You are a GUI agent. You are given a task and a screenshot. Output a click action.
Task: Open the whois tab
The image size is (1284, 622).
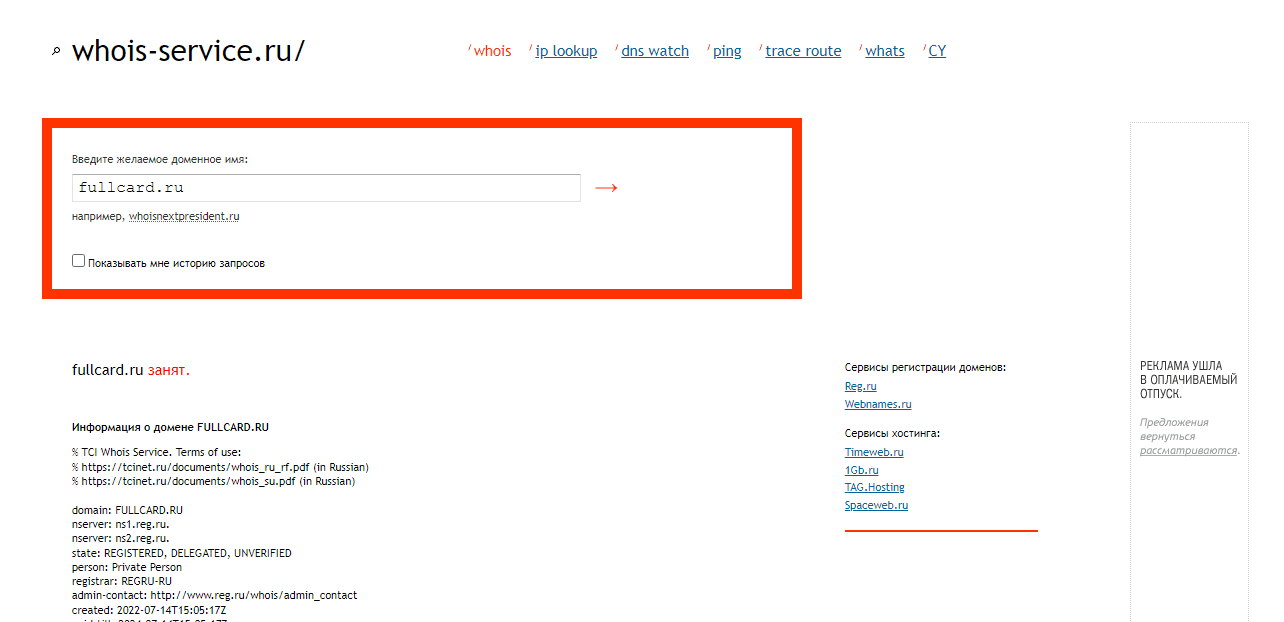click(x=492, y=51)
